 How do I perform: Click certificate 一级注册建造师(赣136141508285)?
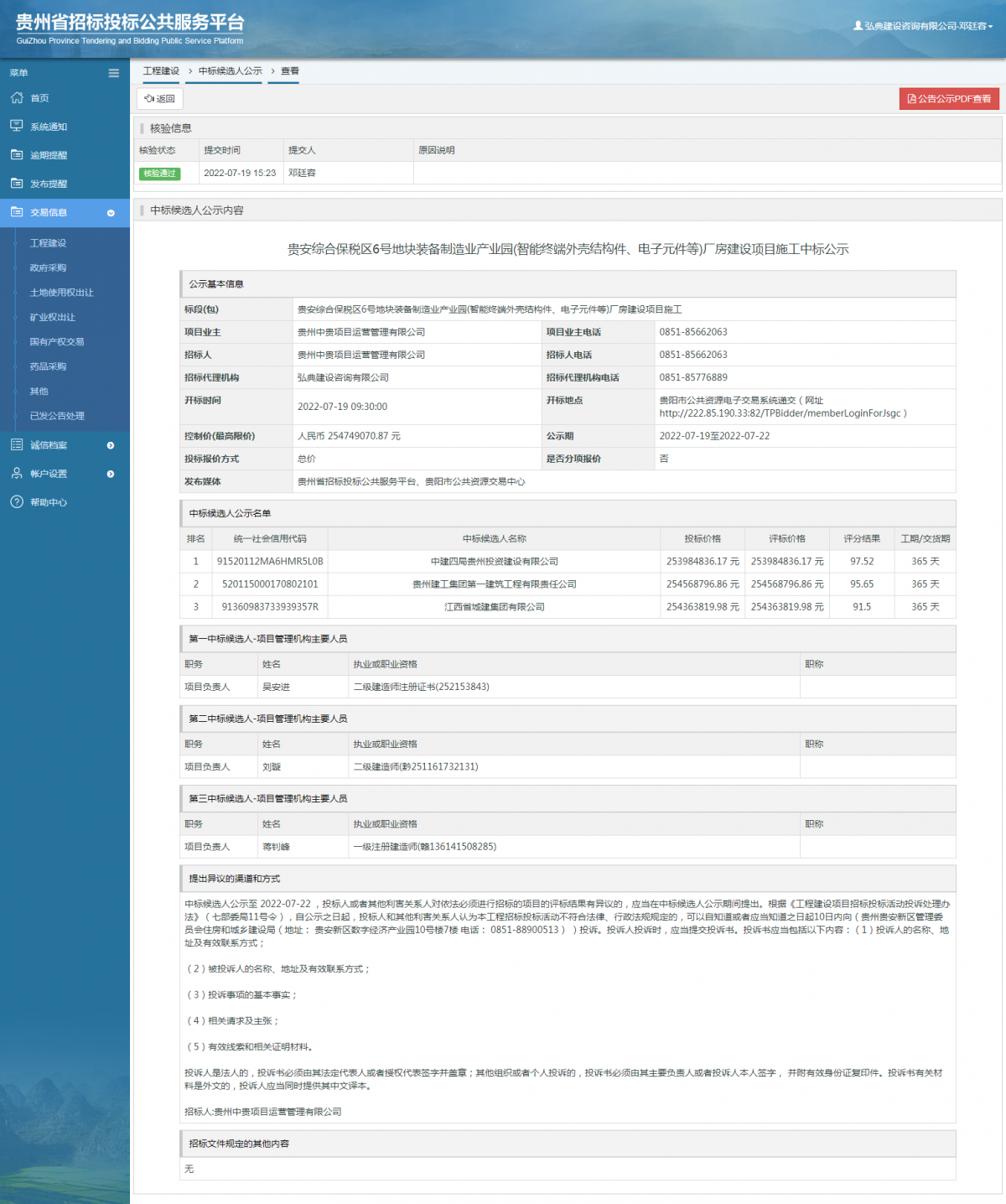[425, 847]
